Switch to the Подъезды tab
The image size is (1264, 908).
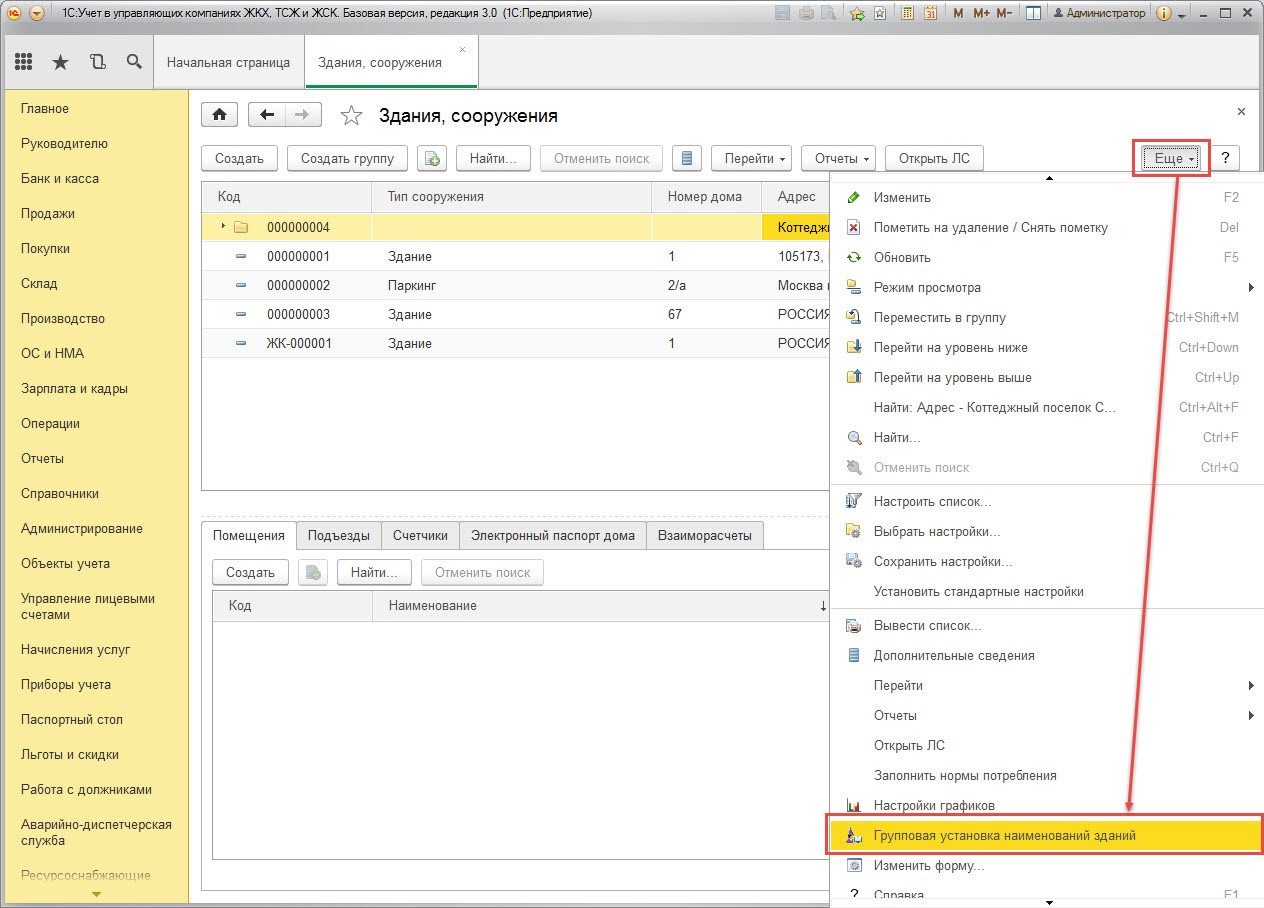click(339, 535)
